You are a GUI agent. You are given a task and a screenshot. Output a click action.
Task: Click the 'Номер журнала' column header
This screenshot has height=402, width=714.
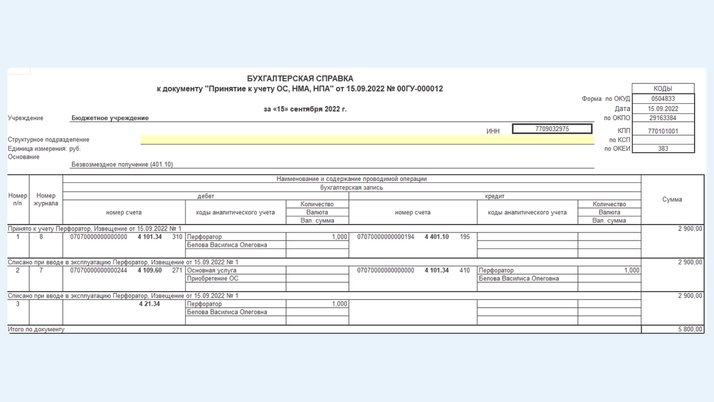[46, 199]
